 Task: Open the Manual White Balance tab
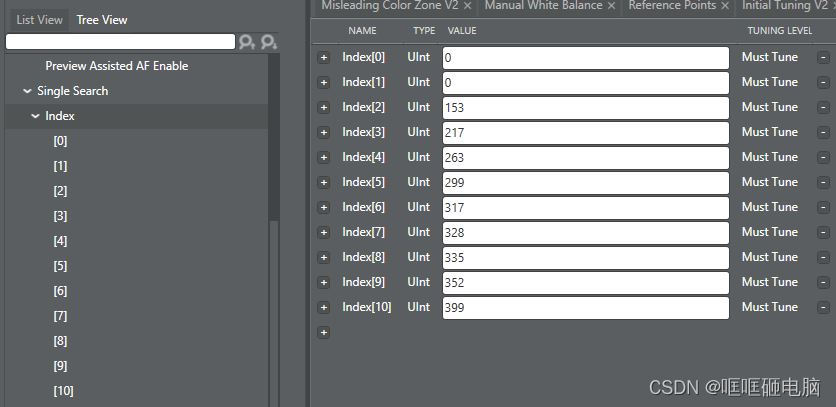coord(543,6)
